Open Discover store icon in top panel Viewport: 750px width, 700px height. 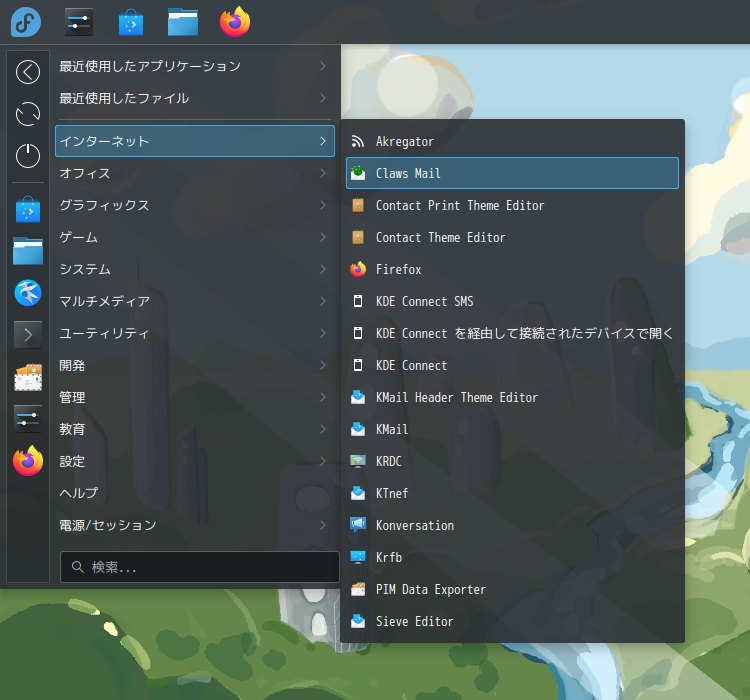(x=131, y=22)
